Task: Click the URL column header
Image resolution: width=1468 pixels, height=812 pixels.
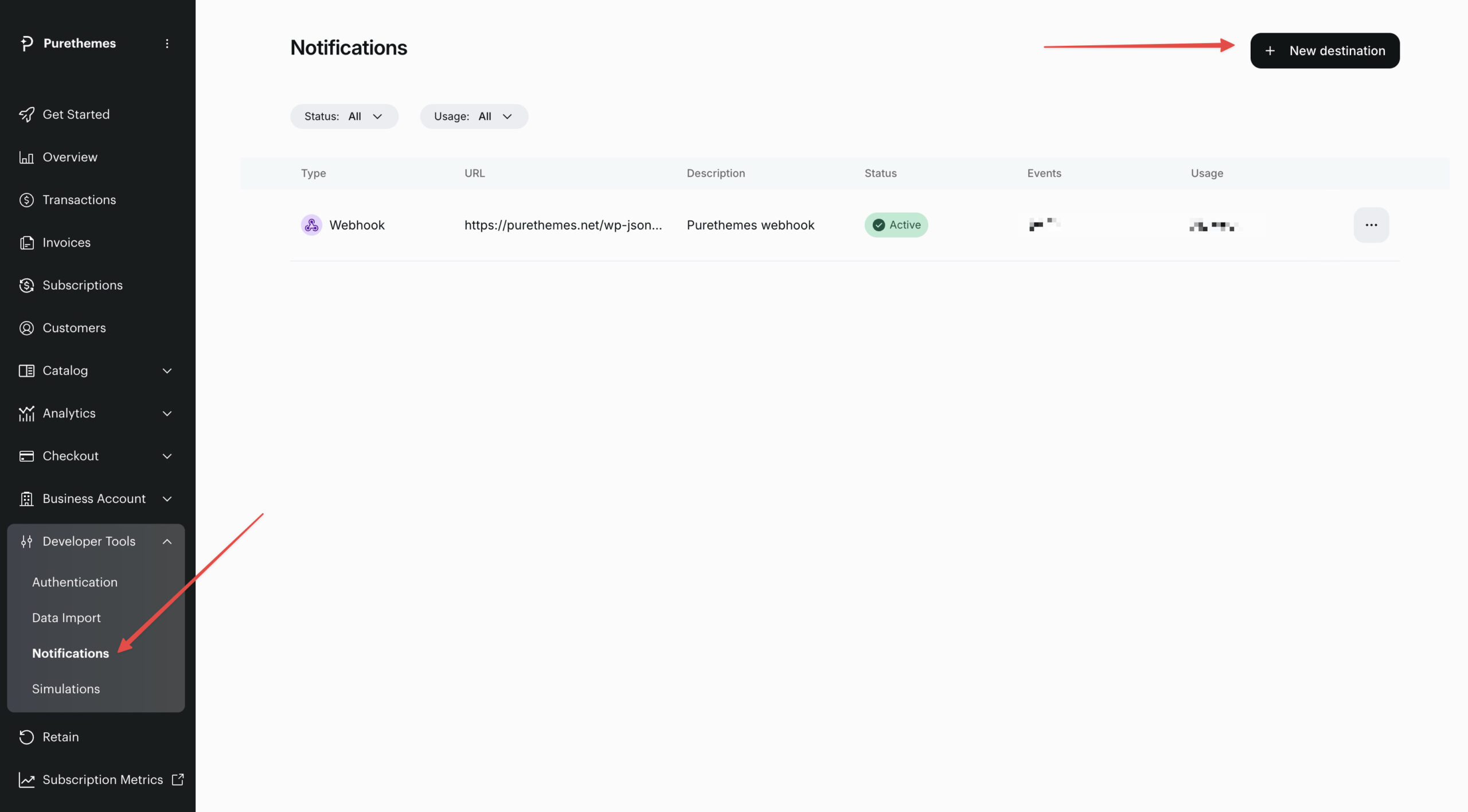Action: pos(475,173)
